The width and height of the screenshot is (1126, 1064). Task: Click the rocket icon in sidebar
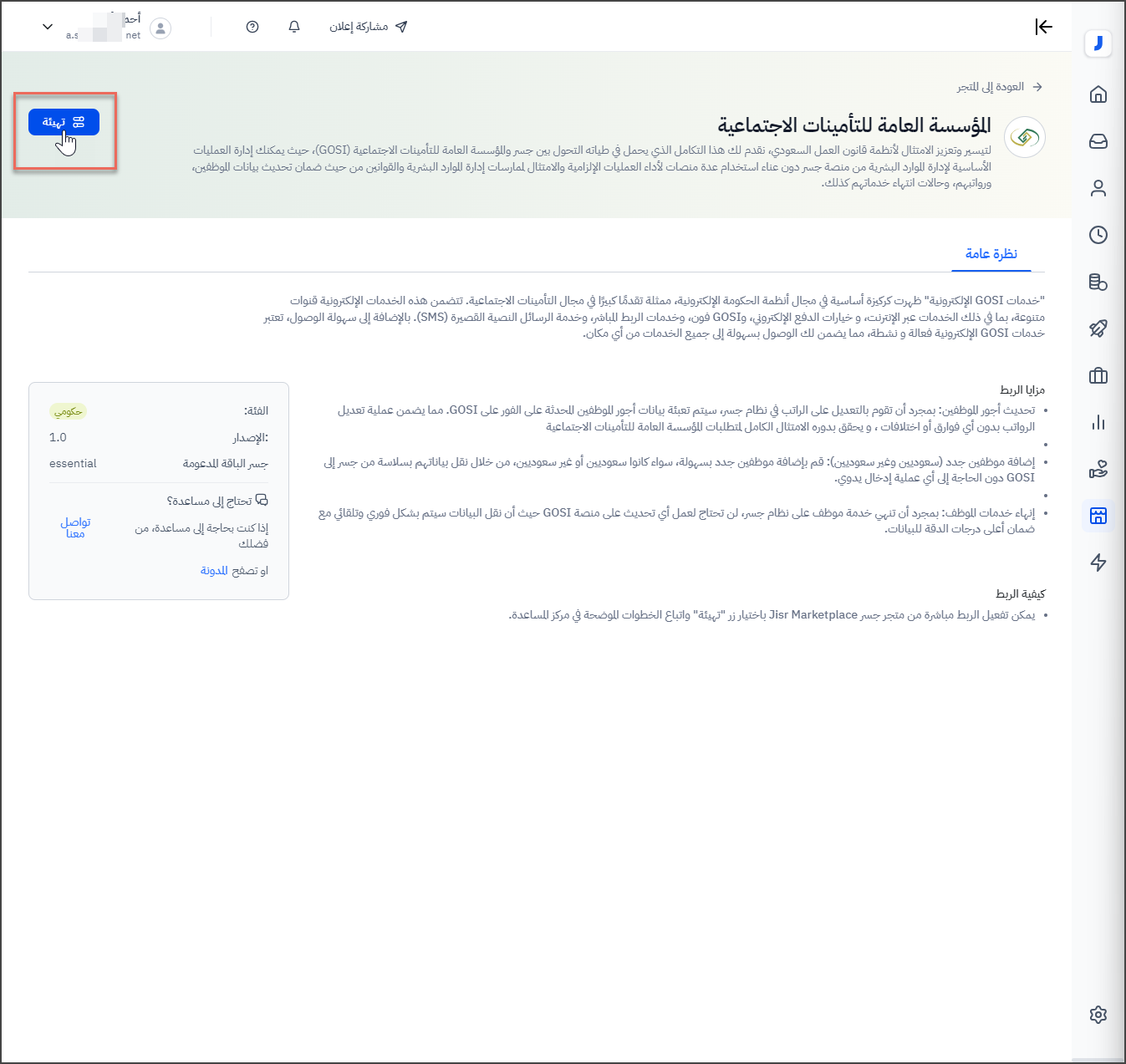pos(1098,328)
